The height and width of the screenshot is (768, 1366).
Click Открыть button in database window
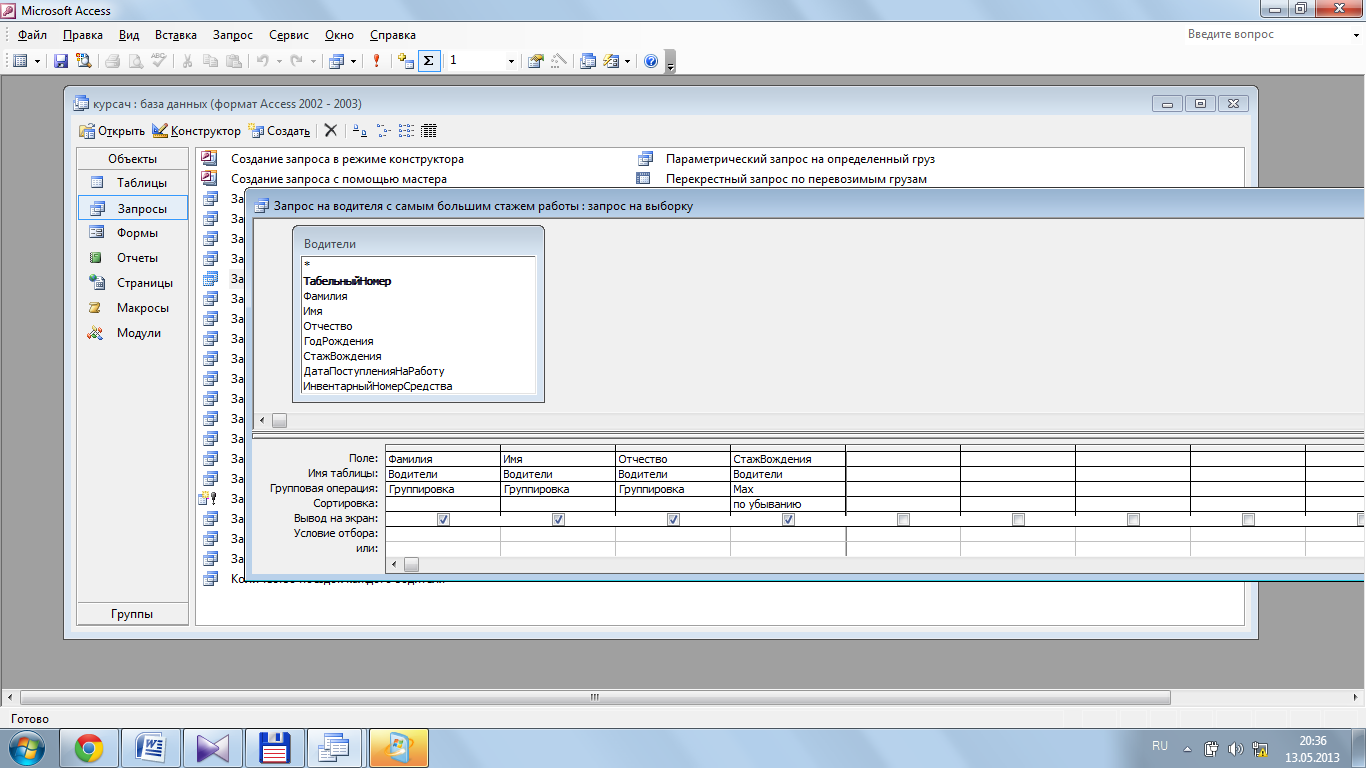[112, 130]
